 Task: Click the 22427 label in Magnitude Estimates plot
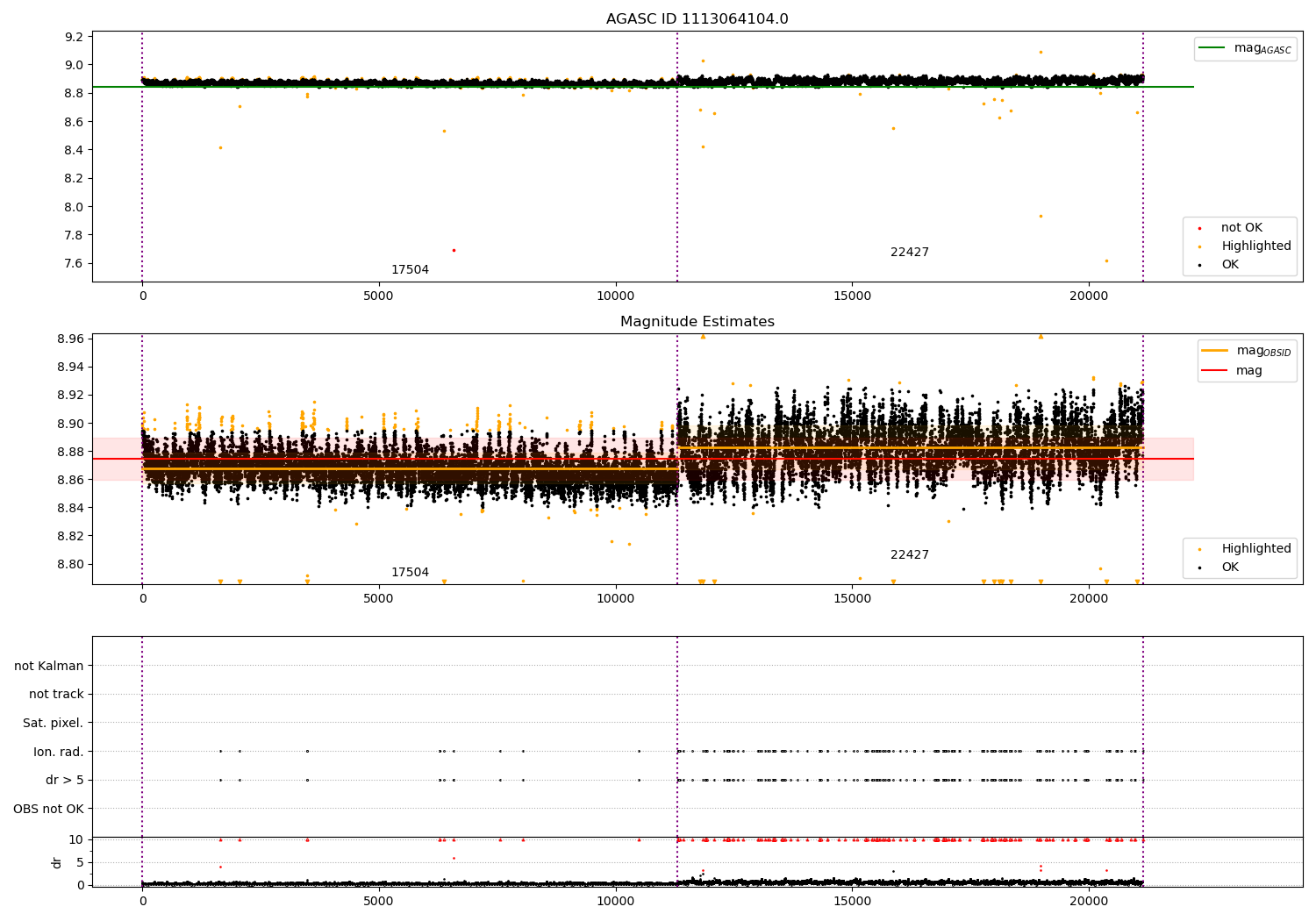[x=910, y=555]
